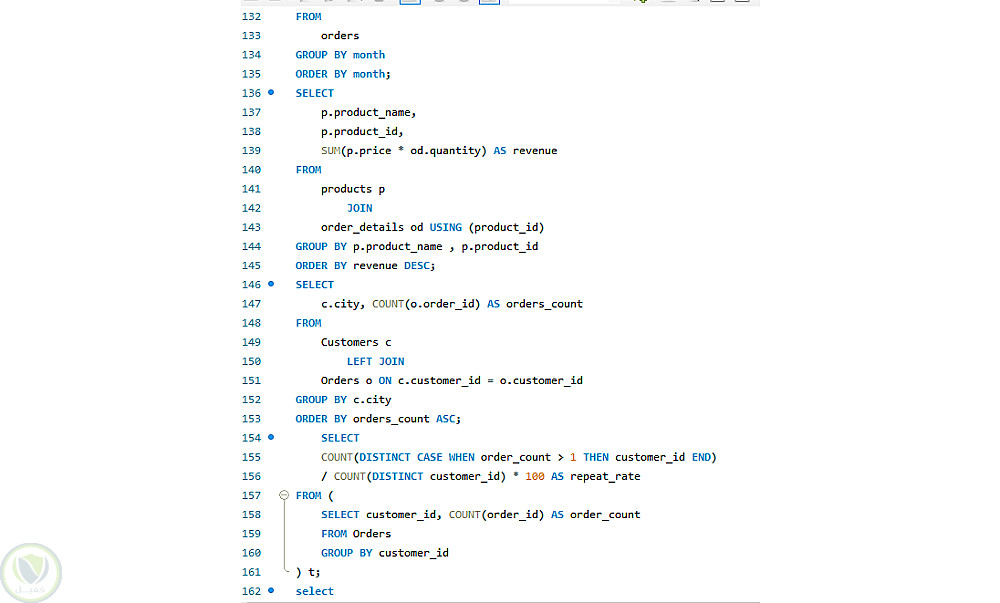The image size is (1000, 603).
Task: Click lowercase 'select' on line 162
Action: 314,591
